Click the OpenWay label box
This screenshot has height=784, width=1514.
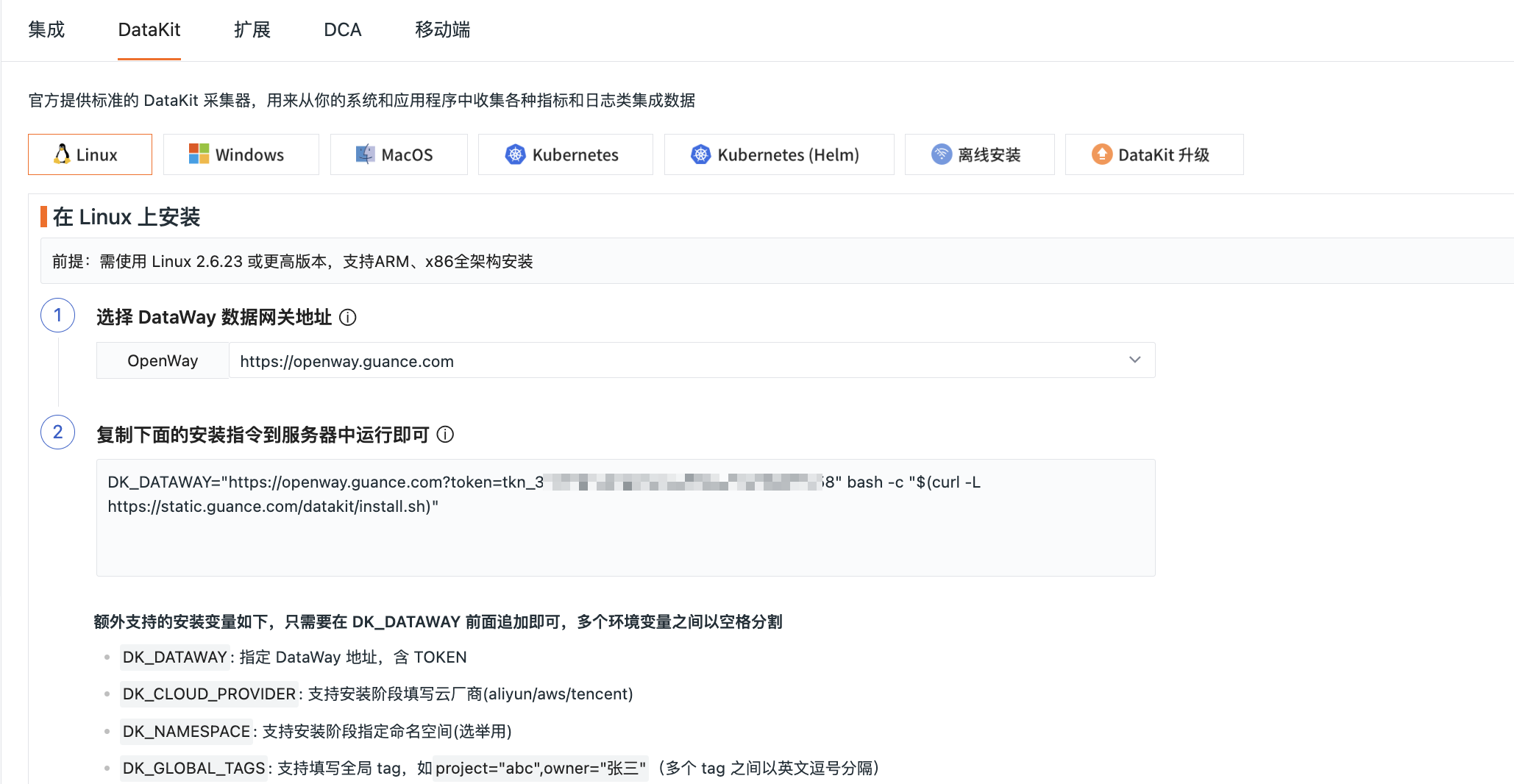pos(163,360)
